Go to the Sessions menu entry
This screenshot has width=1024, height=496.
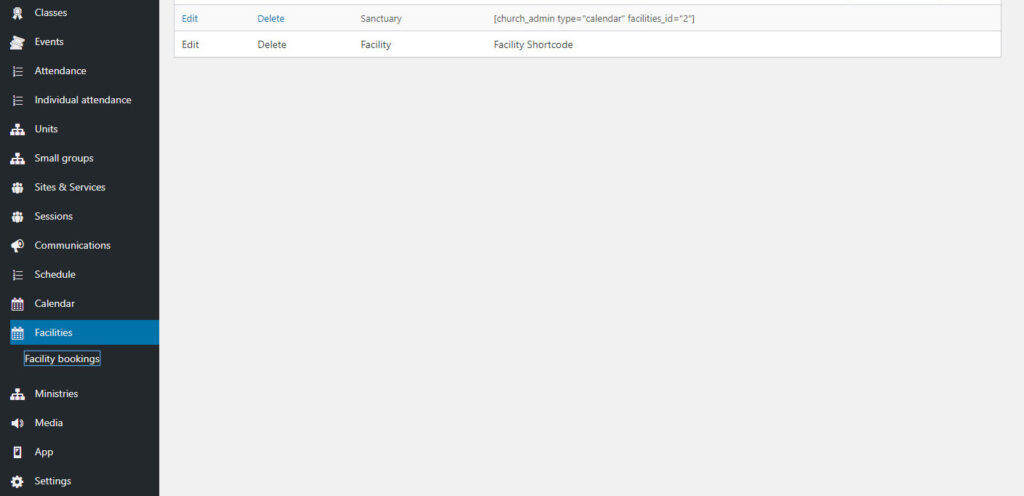coord(53,216)
